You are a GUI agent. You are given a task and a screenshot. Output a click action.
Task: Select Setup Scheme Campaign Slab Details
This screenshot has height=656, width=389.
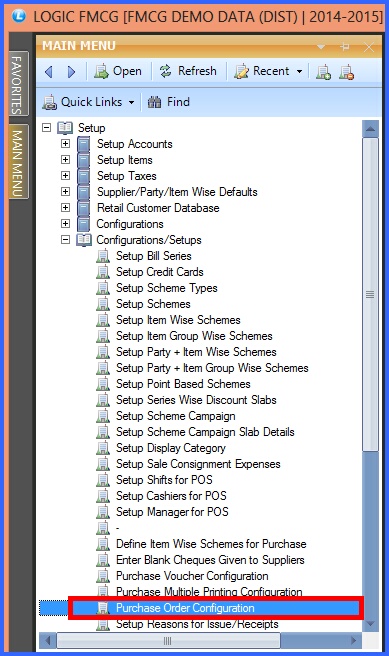pyautogui.click(x=205, y=432)
